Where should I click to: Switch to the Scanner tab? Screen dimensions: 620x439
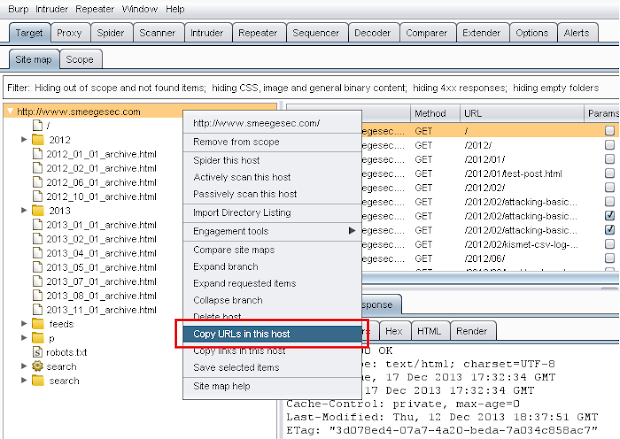click(x=157, y=33)
